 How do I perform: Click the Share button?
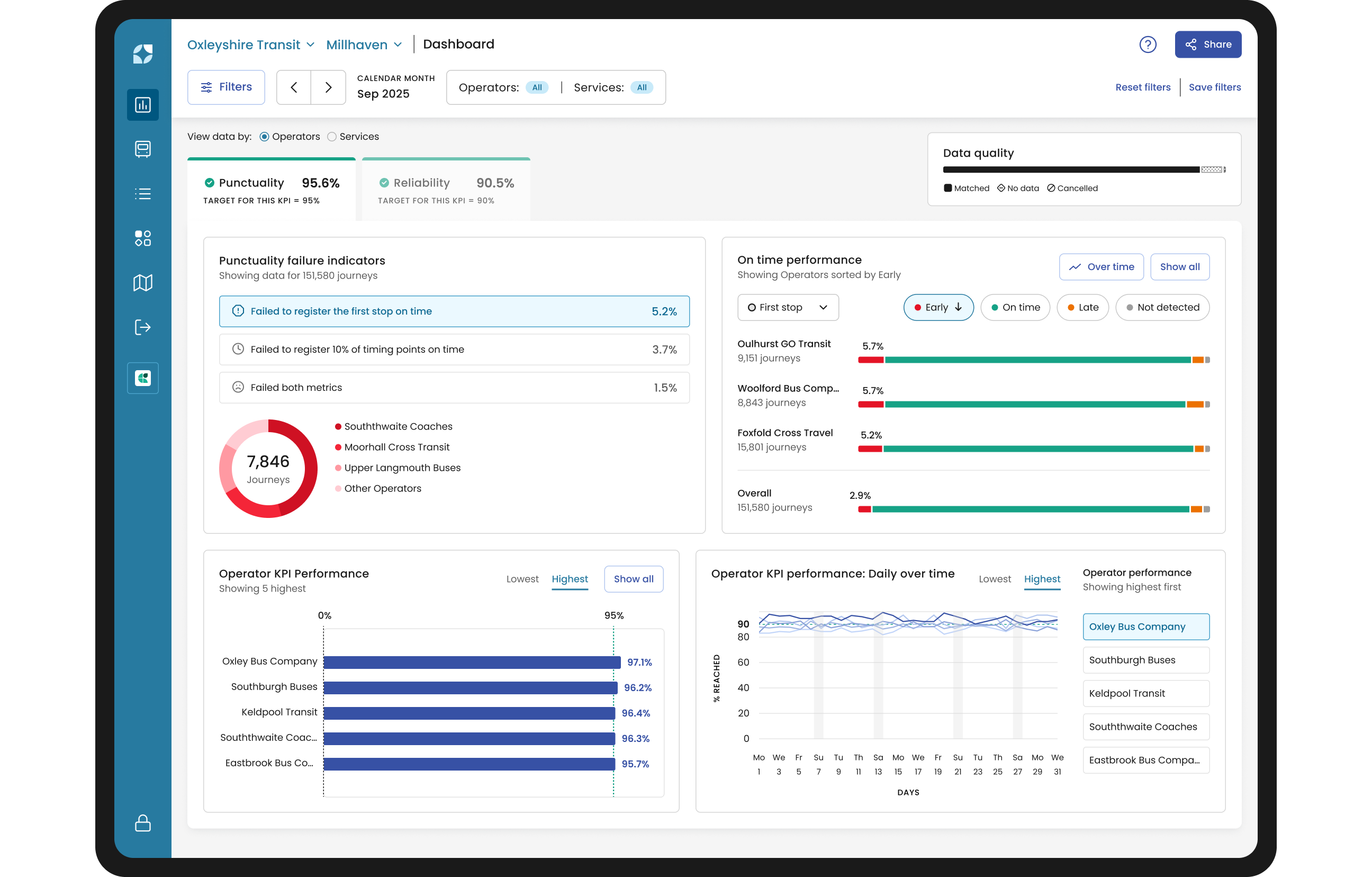point(1207,44)
